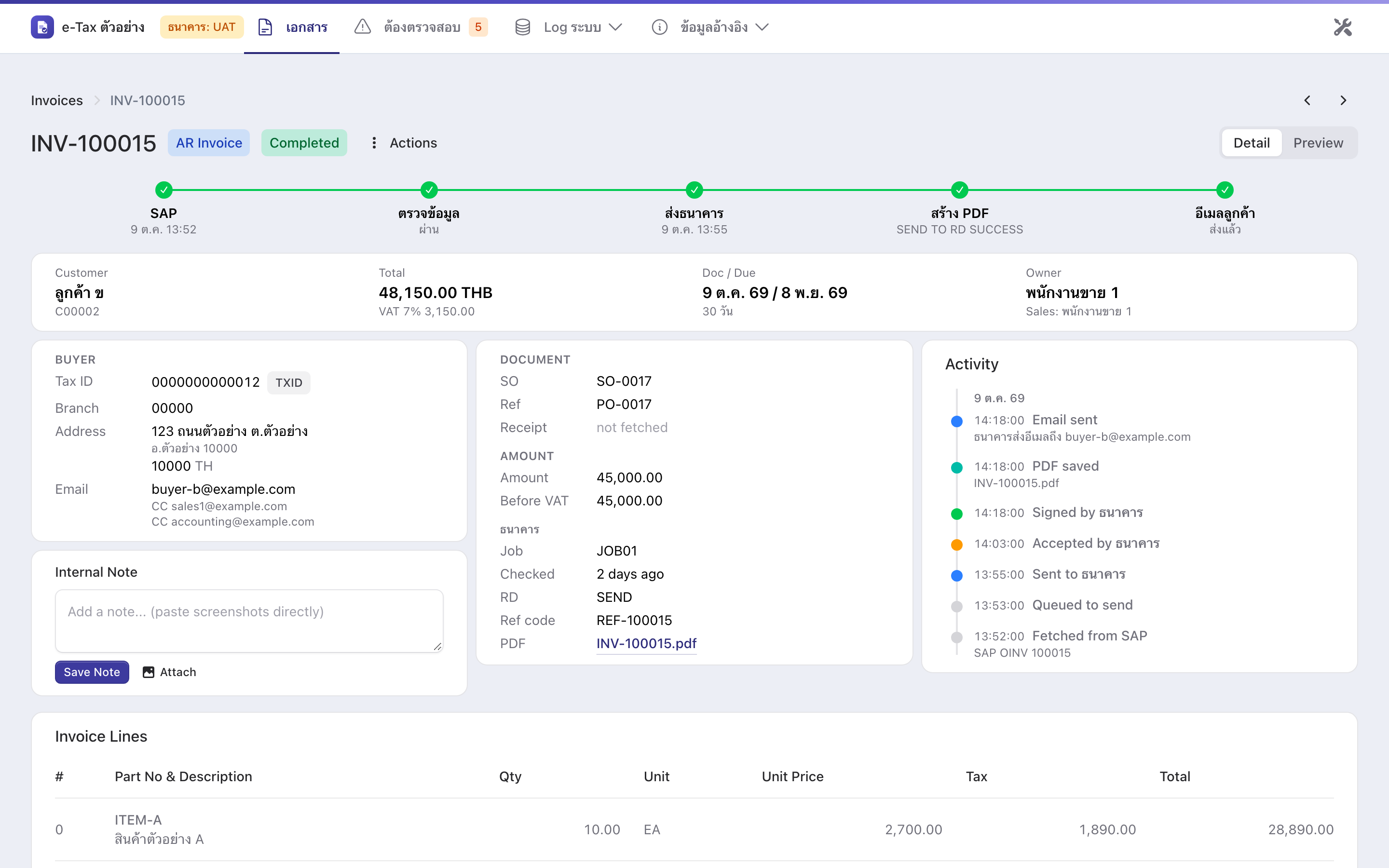
Task: Click the warning triangle icon for ต้องตรวจสอบ
Action: click(x=362, y=27)
